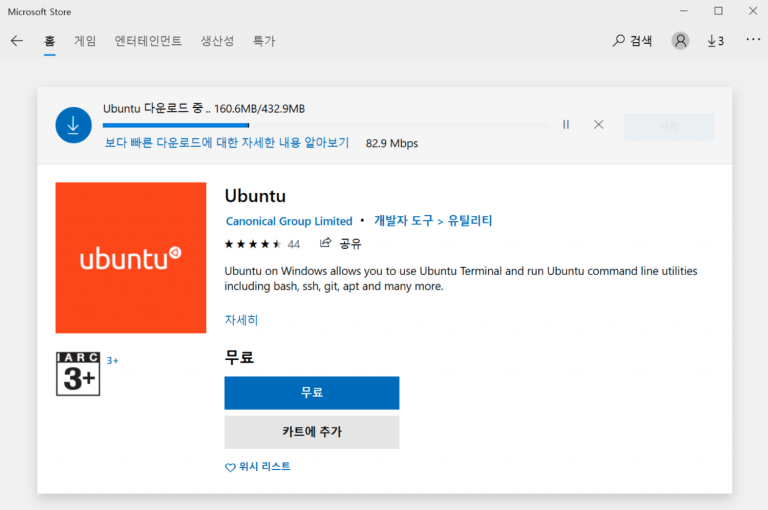
Task: Pause the Ubuntu download
Action: point(566,124)
